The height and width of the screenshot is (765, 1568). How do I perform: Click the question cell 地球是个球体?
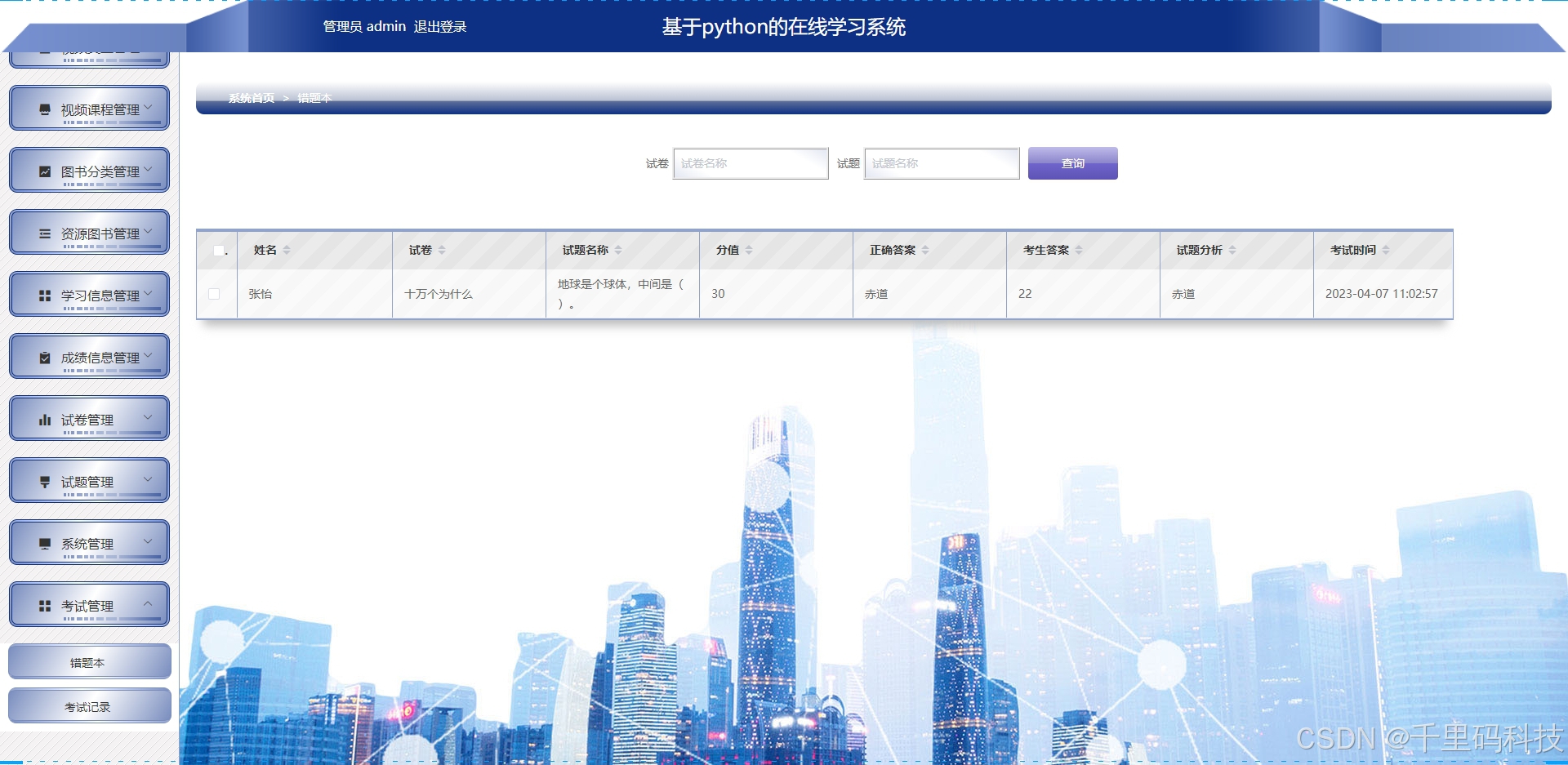pos(621,294)
